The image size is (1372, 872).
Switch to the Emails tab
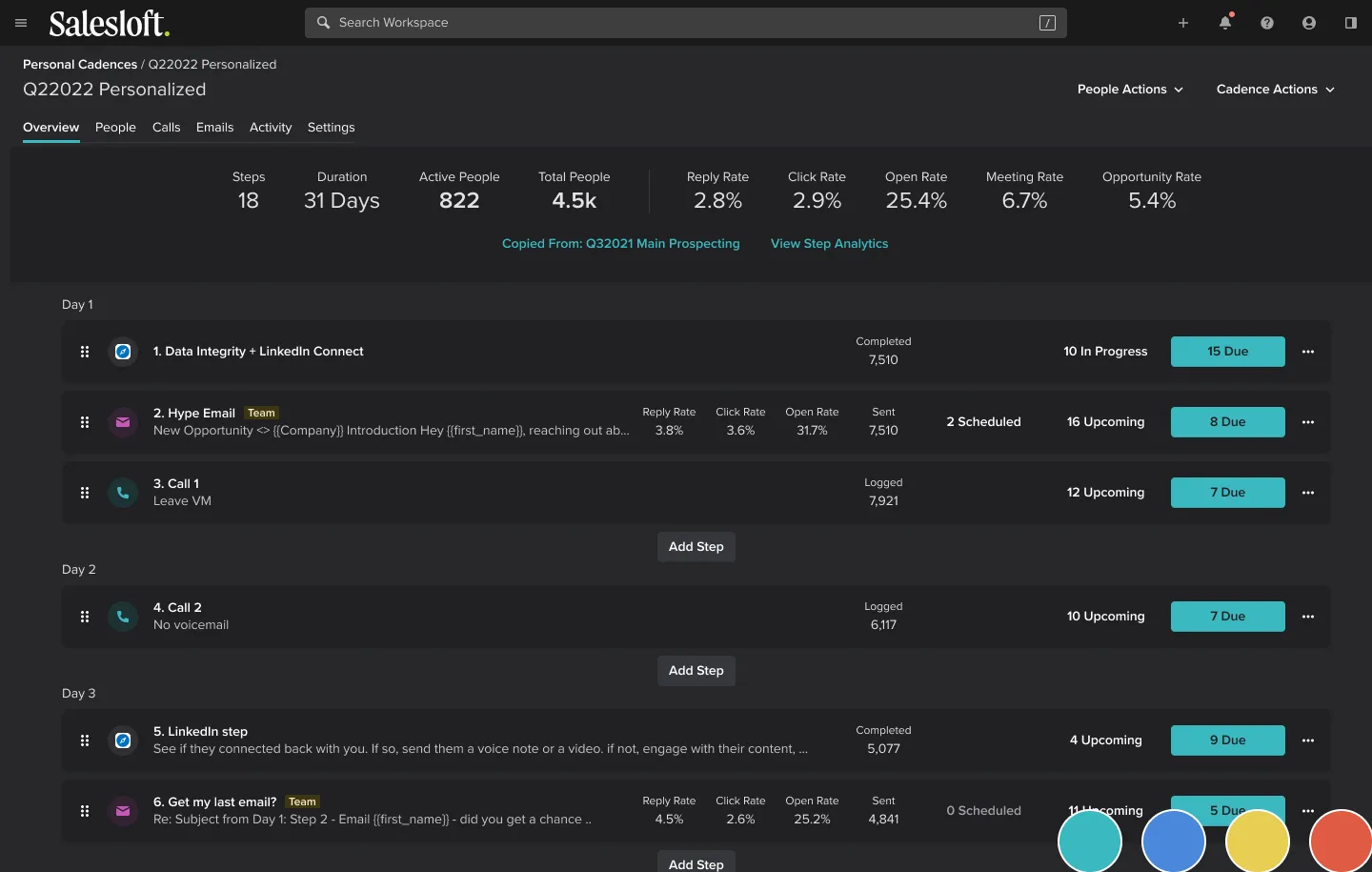click(214, 128)
